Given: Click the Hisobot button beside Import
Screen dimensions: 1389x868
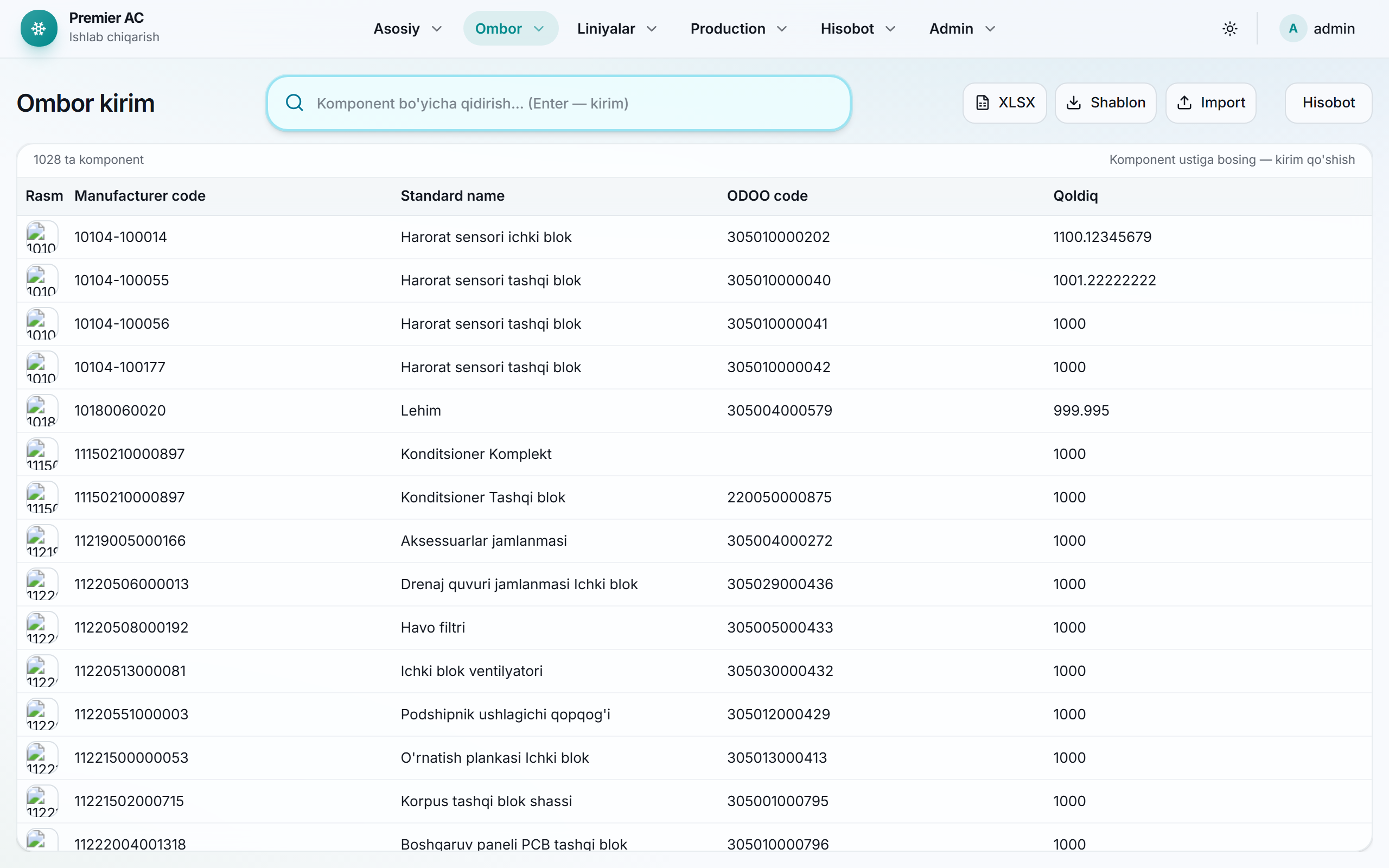Looking at the screenshot, I should (1328, 103).
